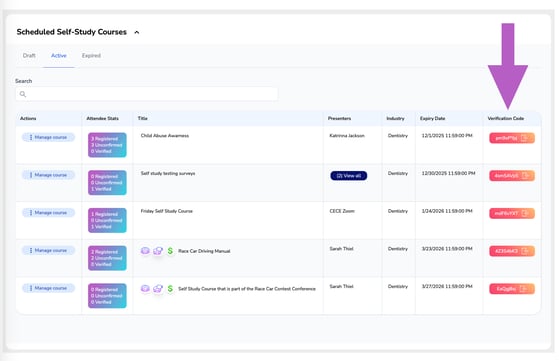Click Sarah Thiel in Race Car Driving Manual row
The image size is (559, 361).
[341, 249]
